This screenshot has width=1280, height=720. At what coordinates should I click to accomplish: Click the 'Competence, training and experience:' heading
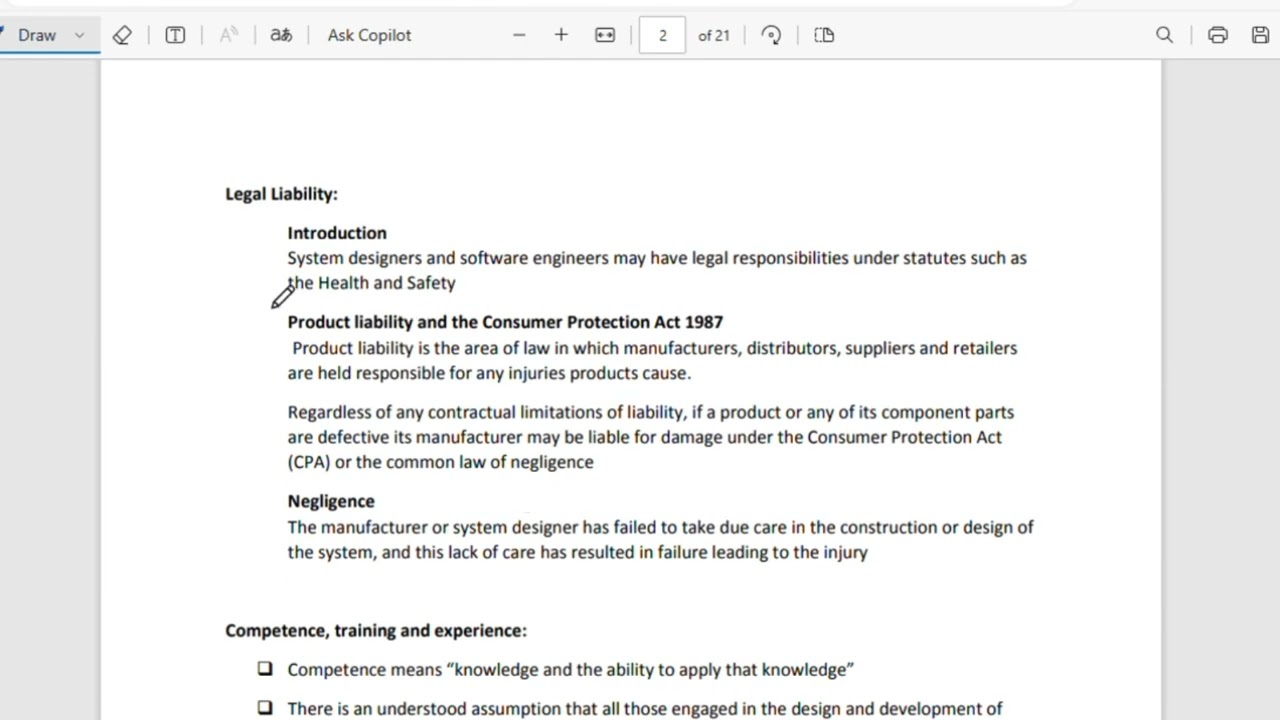(376, 630)
